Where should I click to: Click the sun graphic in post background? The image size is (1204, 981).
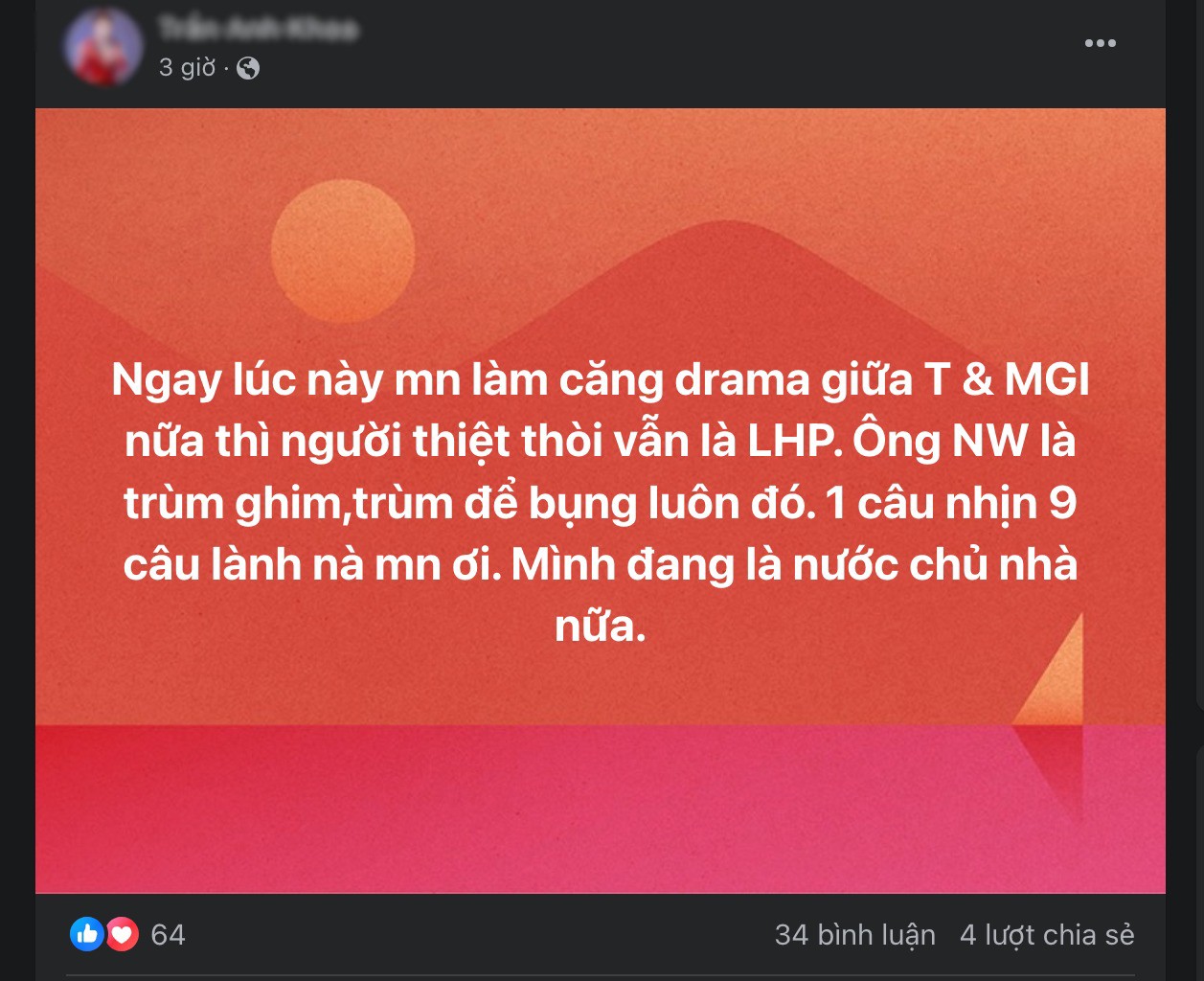coord(343,250)
